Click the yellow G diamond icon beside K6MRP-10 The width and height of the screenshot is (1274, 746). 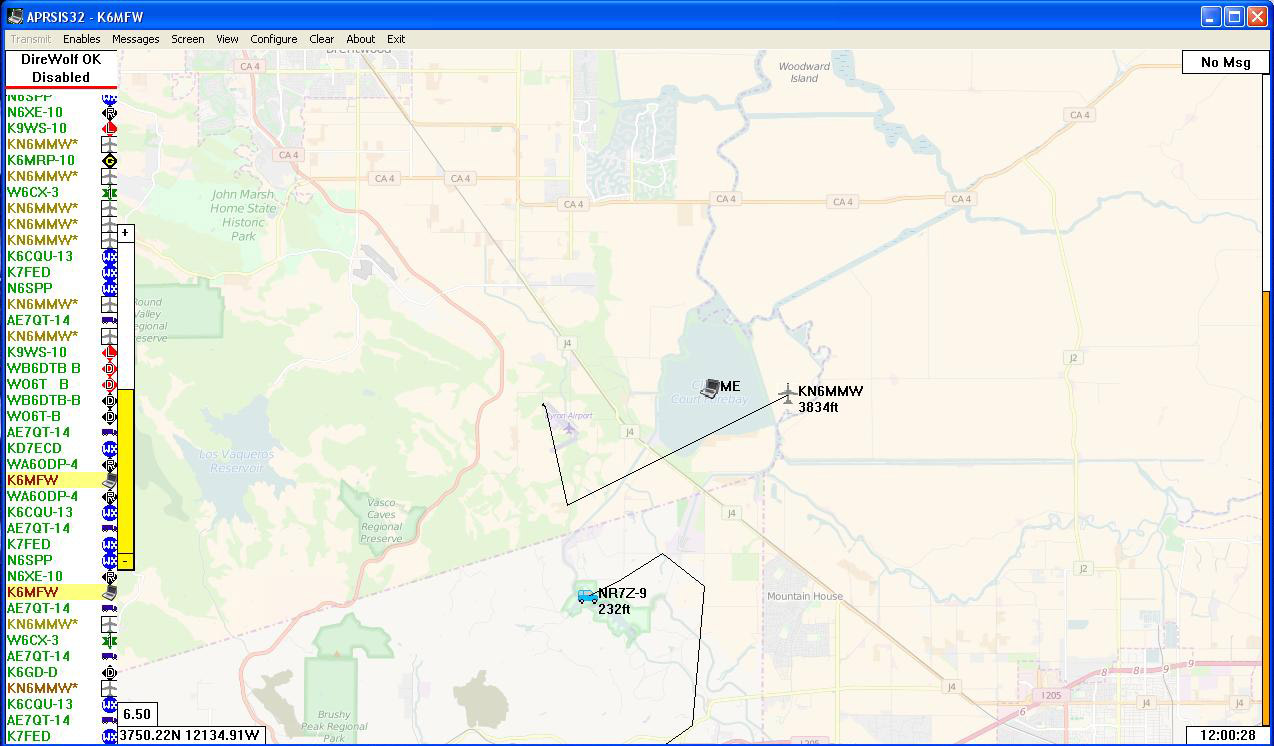[110, 160]
